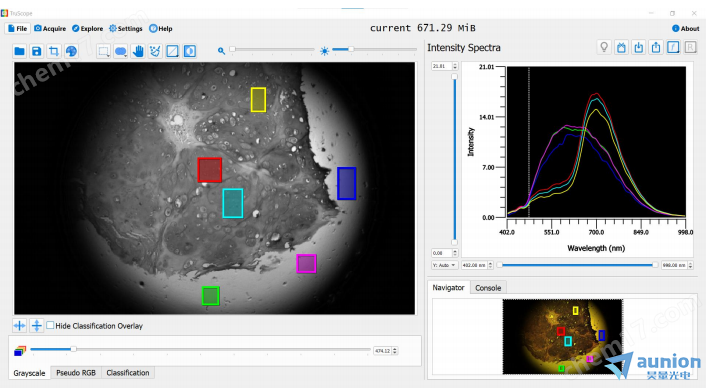Open the Pseudo RGB tab

click(x=76, y=373)
